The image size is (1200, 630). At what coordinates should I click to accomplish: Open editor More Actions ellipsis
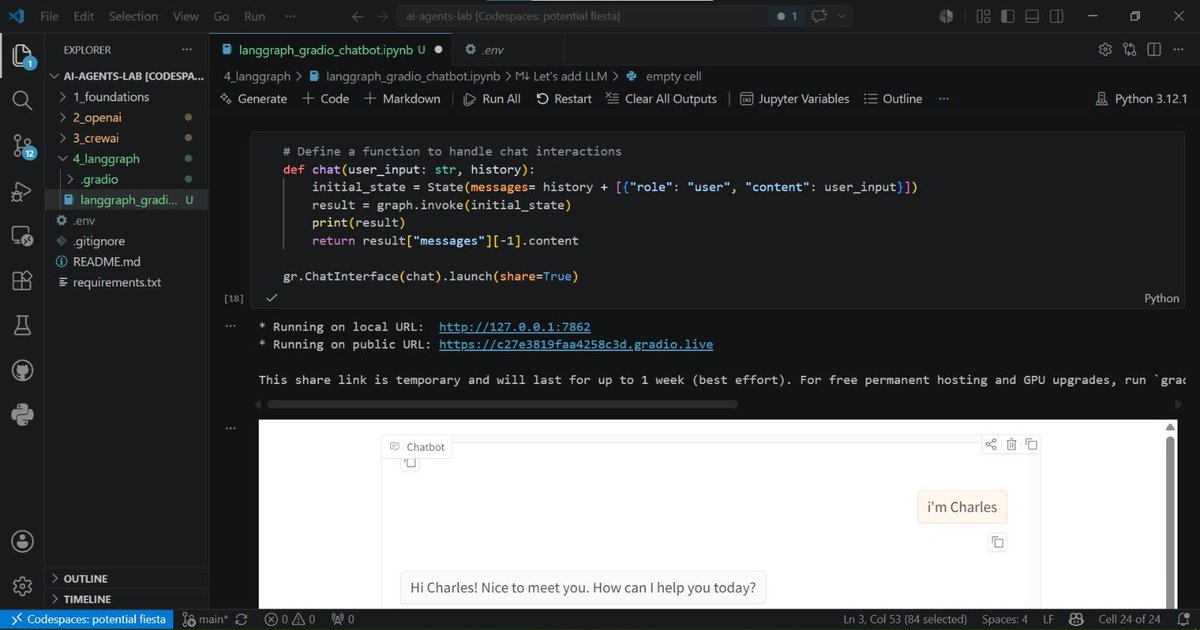pyautogui.click(x=1178, y=49)
